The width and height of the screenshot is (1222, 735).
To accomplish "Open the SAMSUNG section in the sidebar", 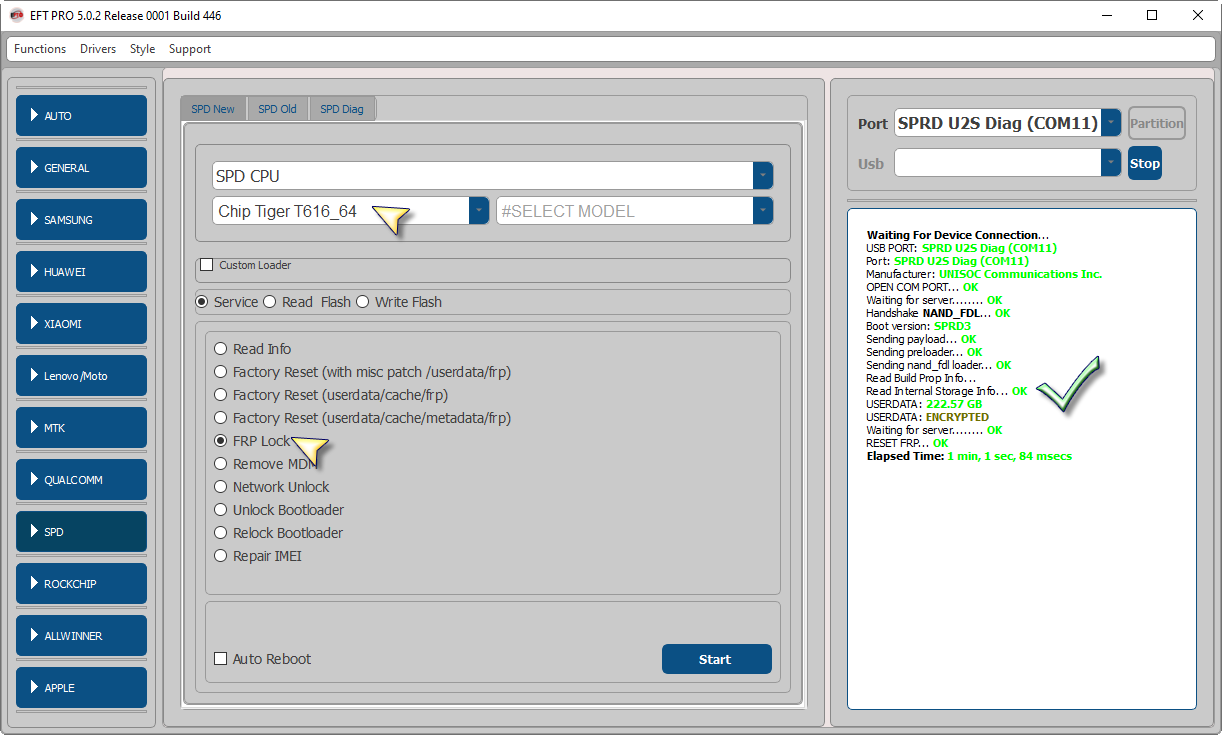I will tap(81, 220).
